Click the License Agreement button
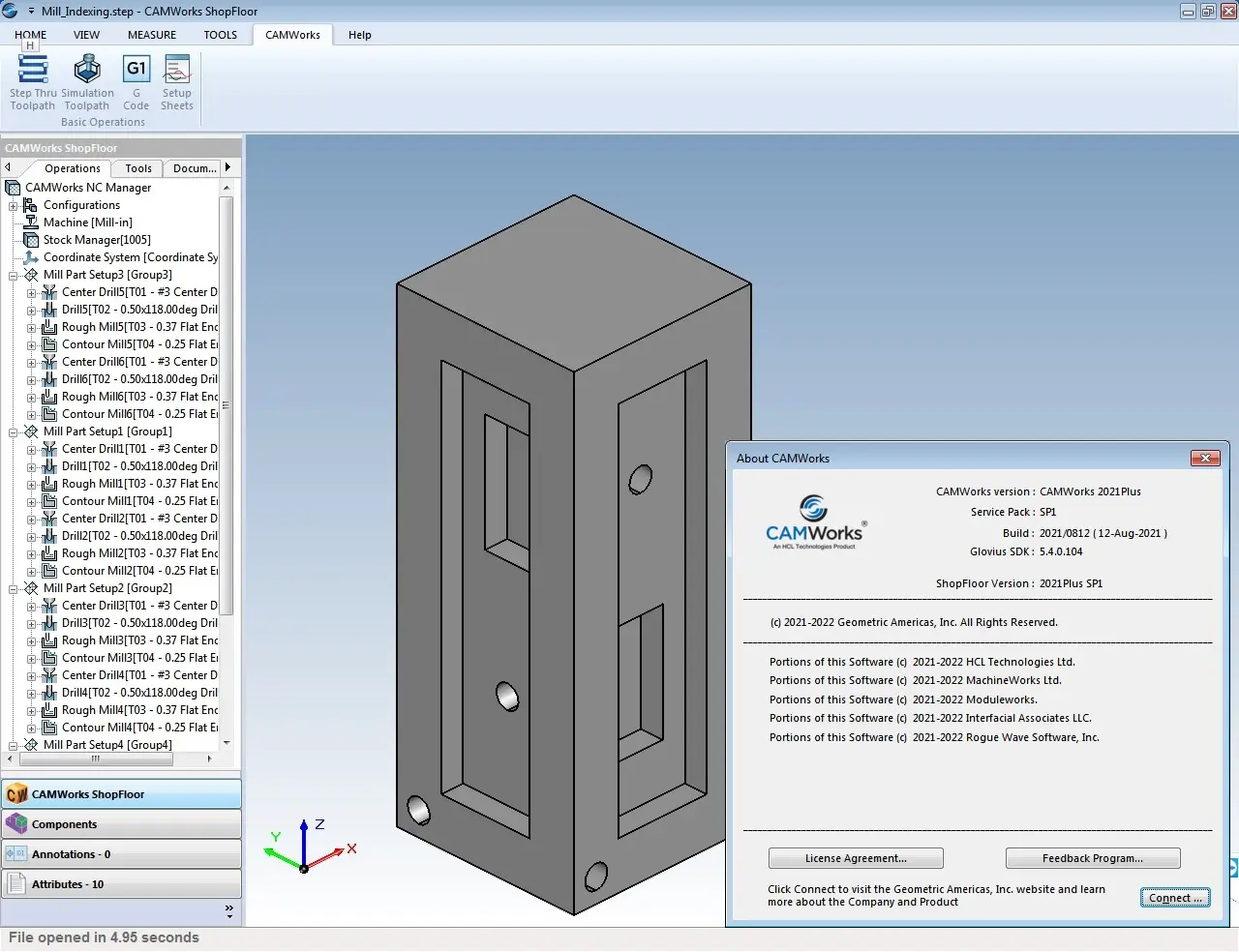The image size is (1239, 952). 855,858
